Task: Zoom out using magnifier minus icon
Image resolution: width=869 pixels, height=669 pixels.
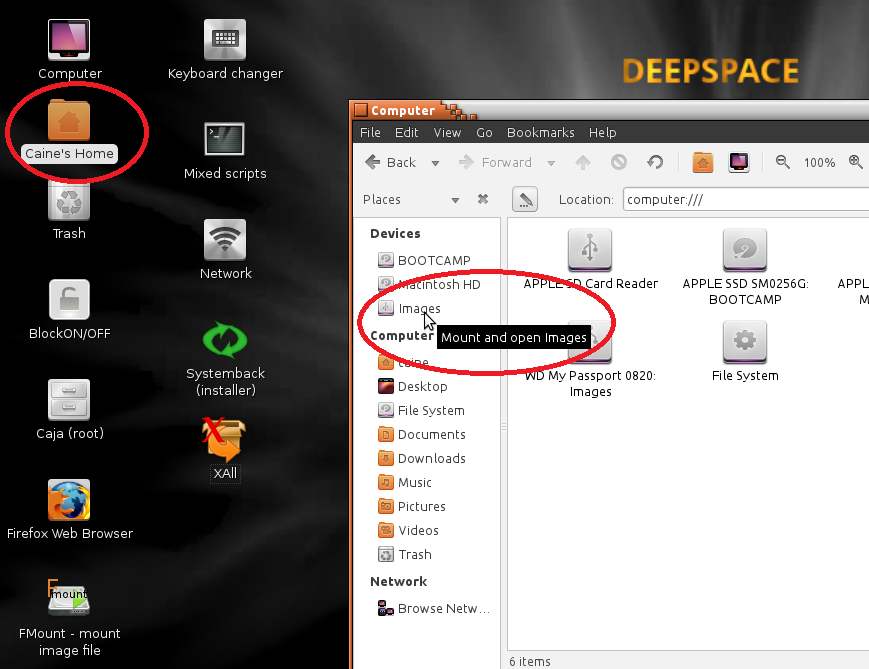Action: point(783,162)
